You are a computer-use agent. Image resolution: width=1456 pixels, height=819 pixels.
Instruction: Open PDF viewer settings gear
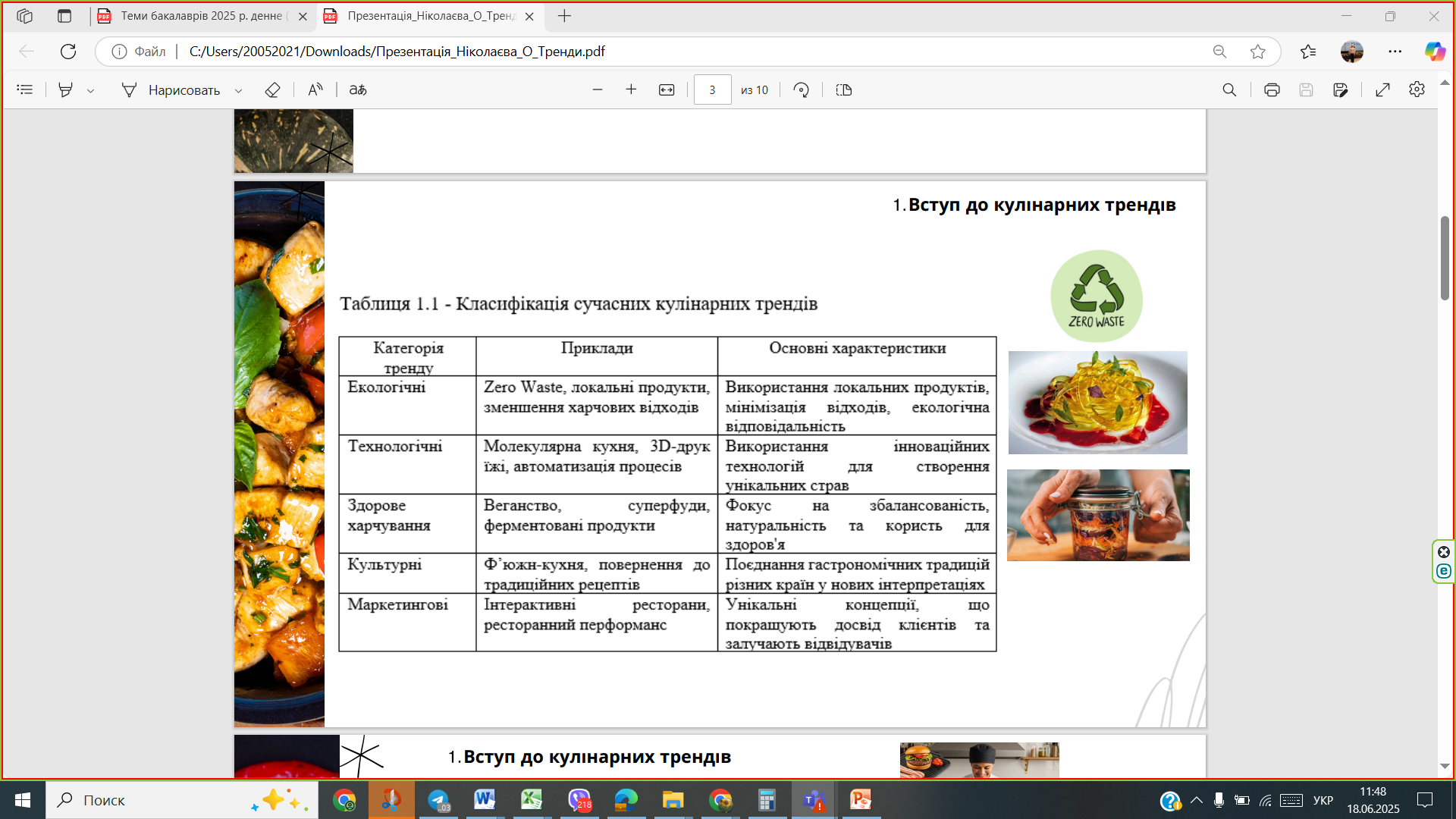[x=1417, y=90]
